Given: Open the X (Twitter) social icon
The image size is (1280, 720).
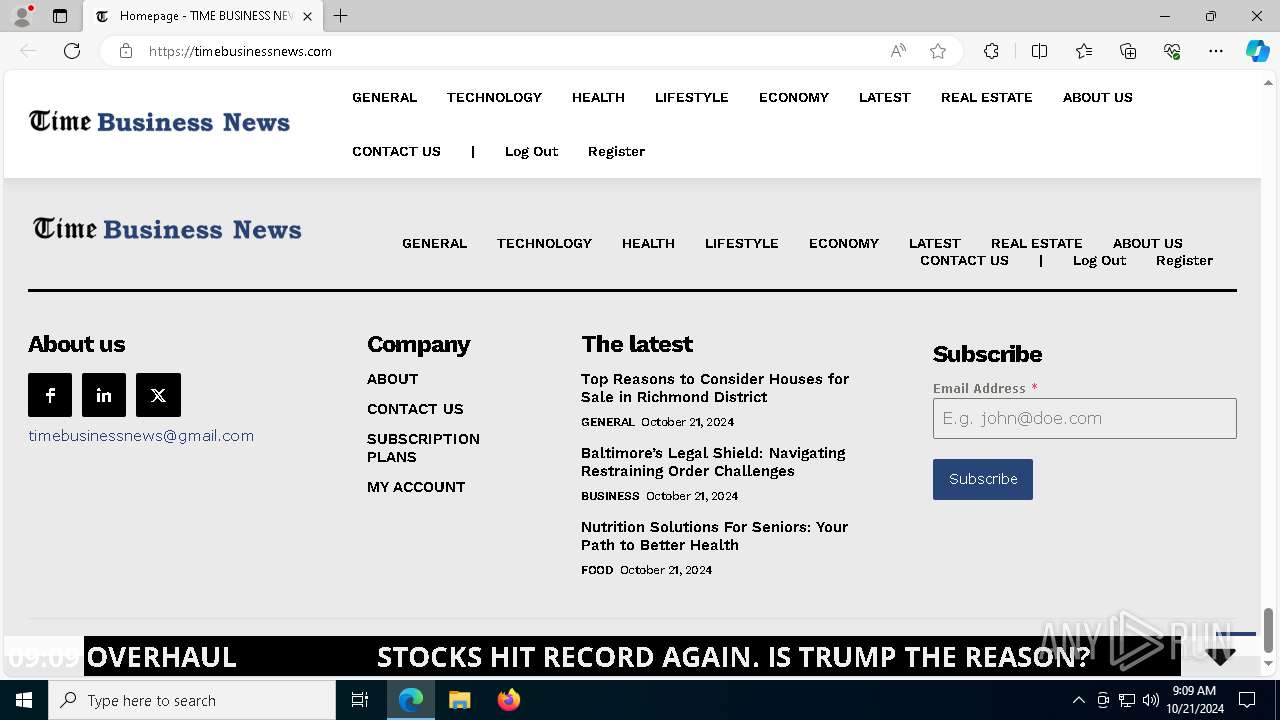Looking at the screenshot, I should click(158, 395).
